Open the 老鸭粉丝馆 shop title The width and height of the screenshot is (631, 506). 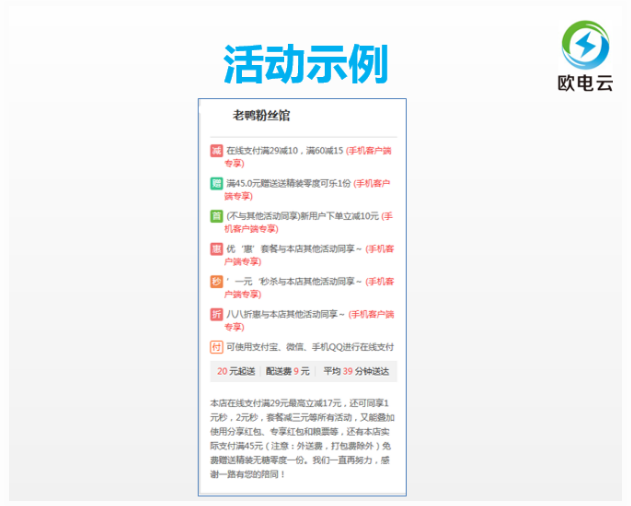click(x=261, y=116)
